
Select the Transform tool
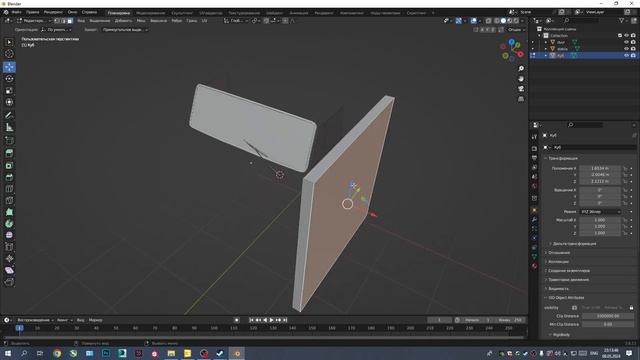tap(9, 102)
